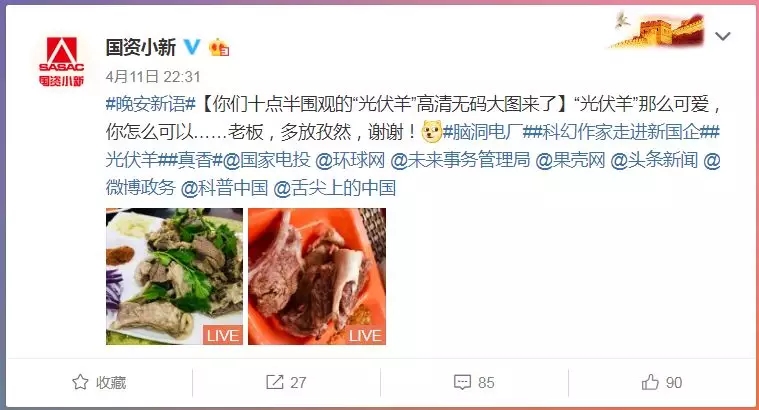Open the @果壳网 mention link
The height and width of the screenshot is (410, 759).
pyautogui.click(x=570, y=160)
